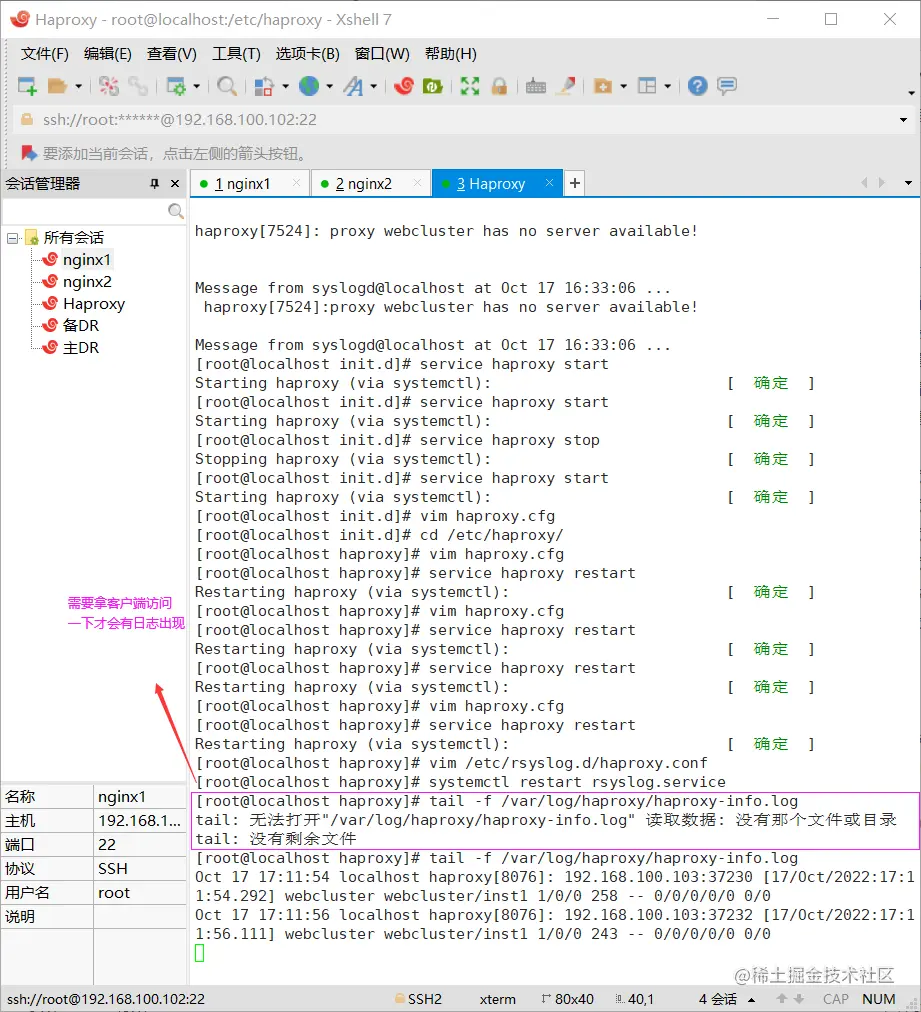Image resolution: width=921 pixels, height=1012 pixels.
Task: Select the nginx1 session in tree
Action: pyautogui.click(x=87, y=259)
